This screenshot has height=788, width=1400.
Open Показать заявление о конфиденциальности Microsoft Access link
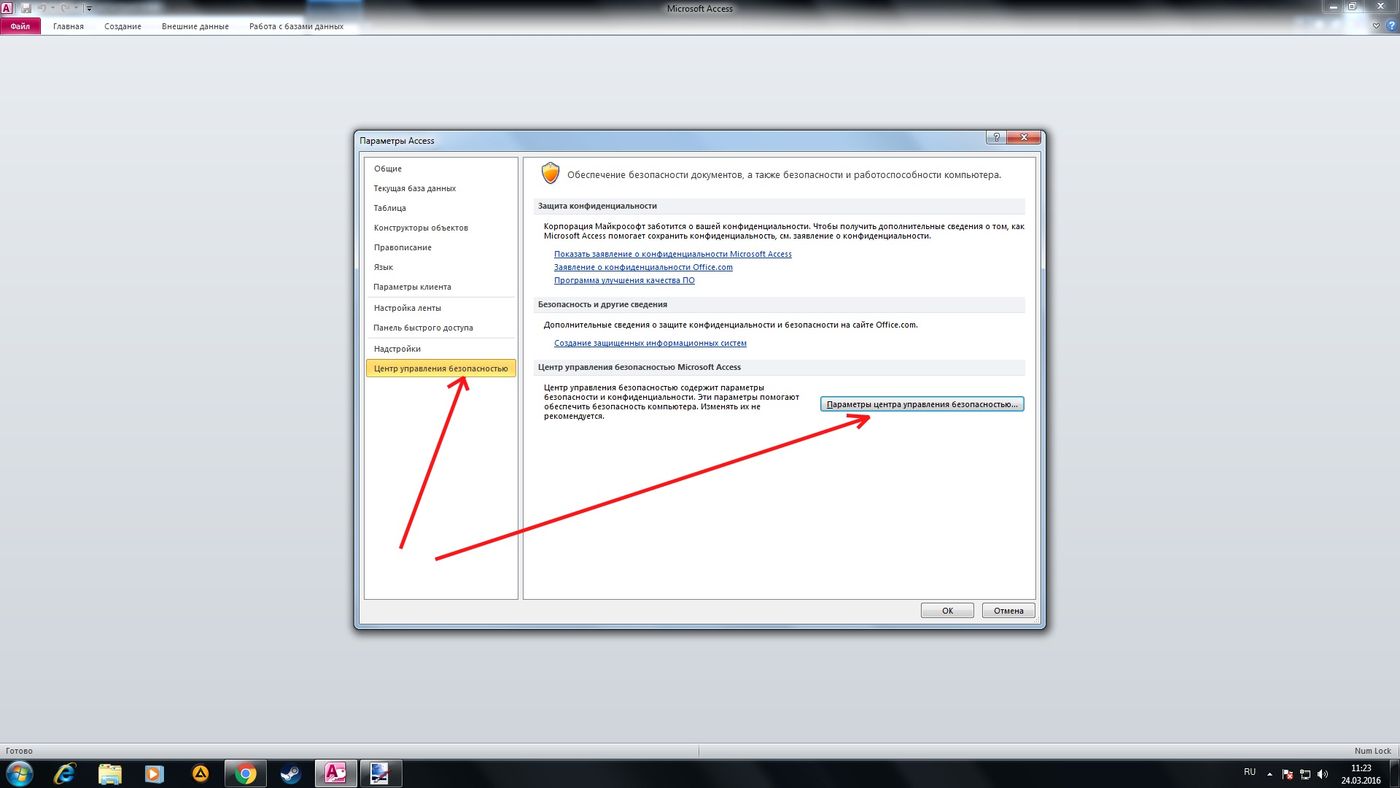673,254
